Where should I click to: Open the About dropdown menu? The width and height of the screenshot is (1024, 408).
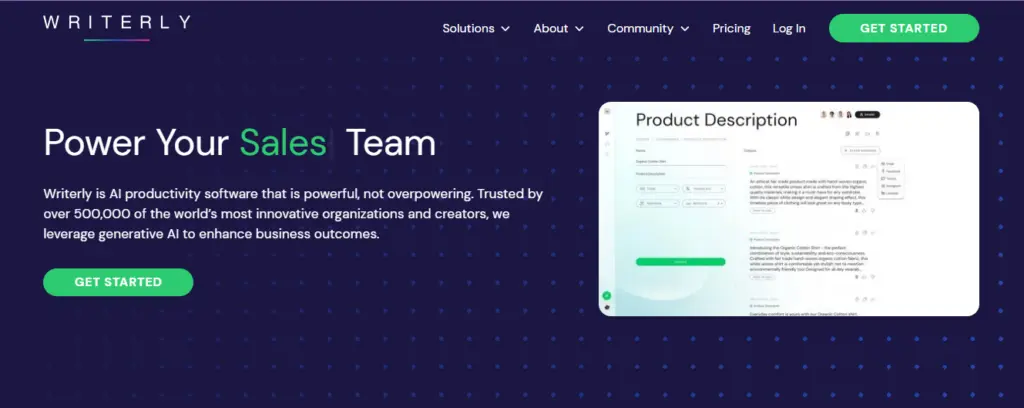point(558,29)
